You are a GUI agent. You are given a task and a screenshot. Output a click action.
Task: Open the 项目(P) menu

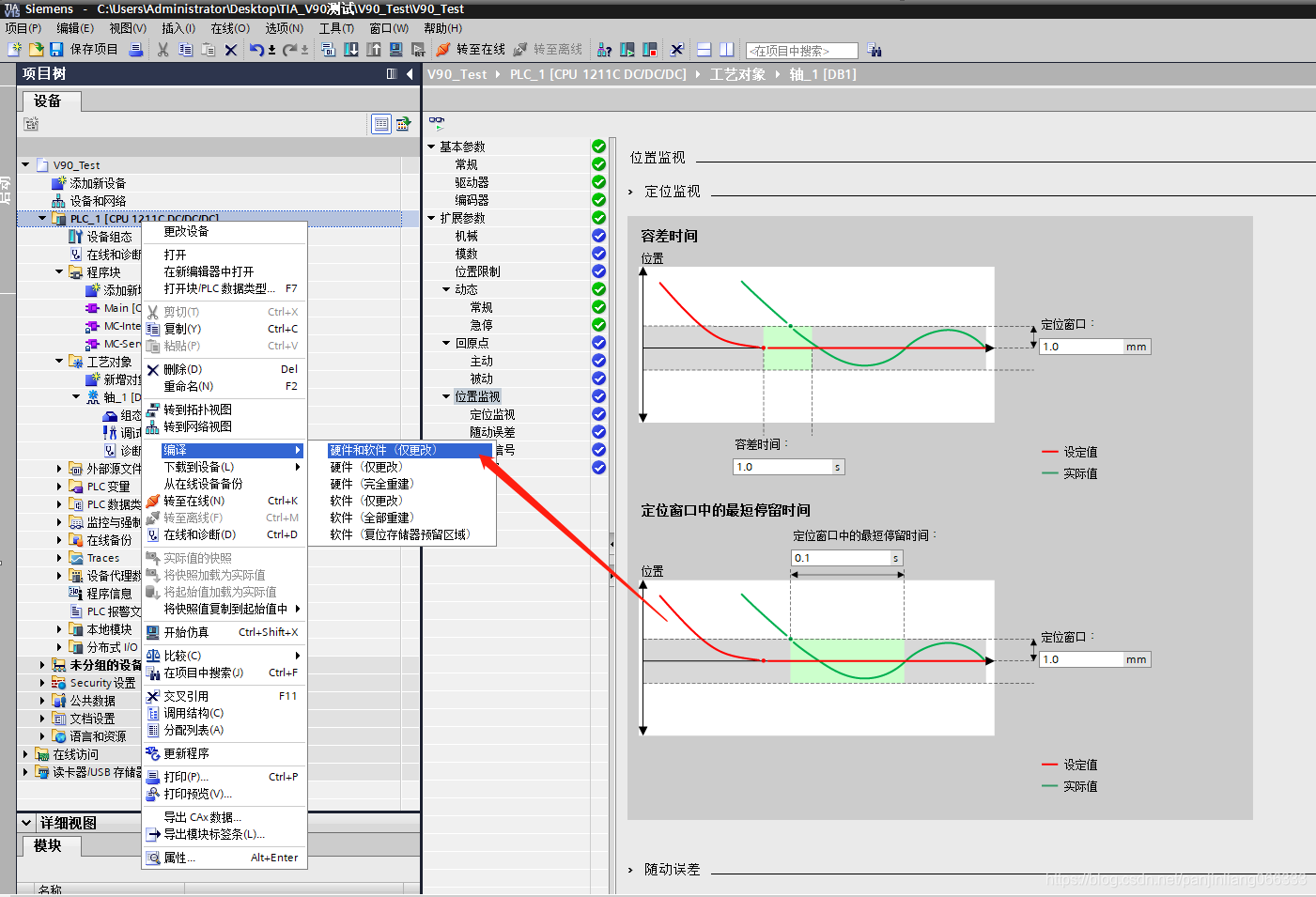[23, 28]
